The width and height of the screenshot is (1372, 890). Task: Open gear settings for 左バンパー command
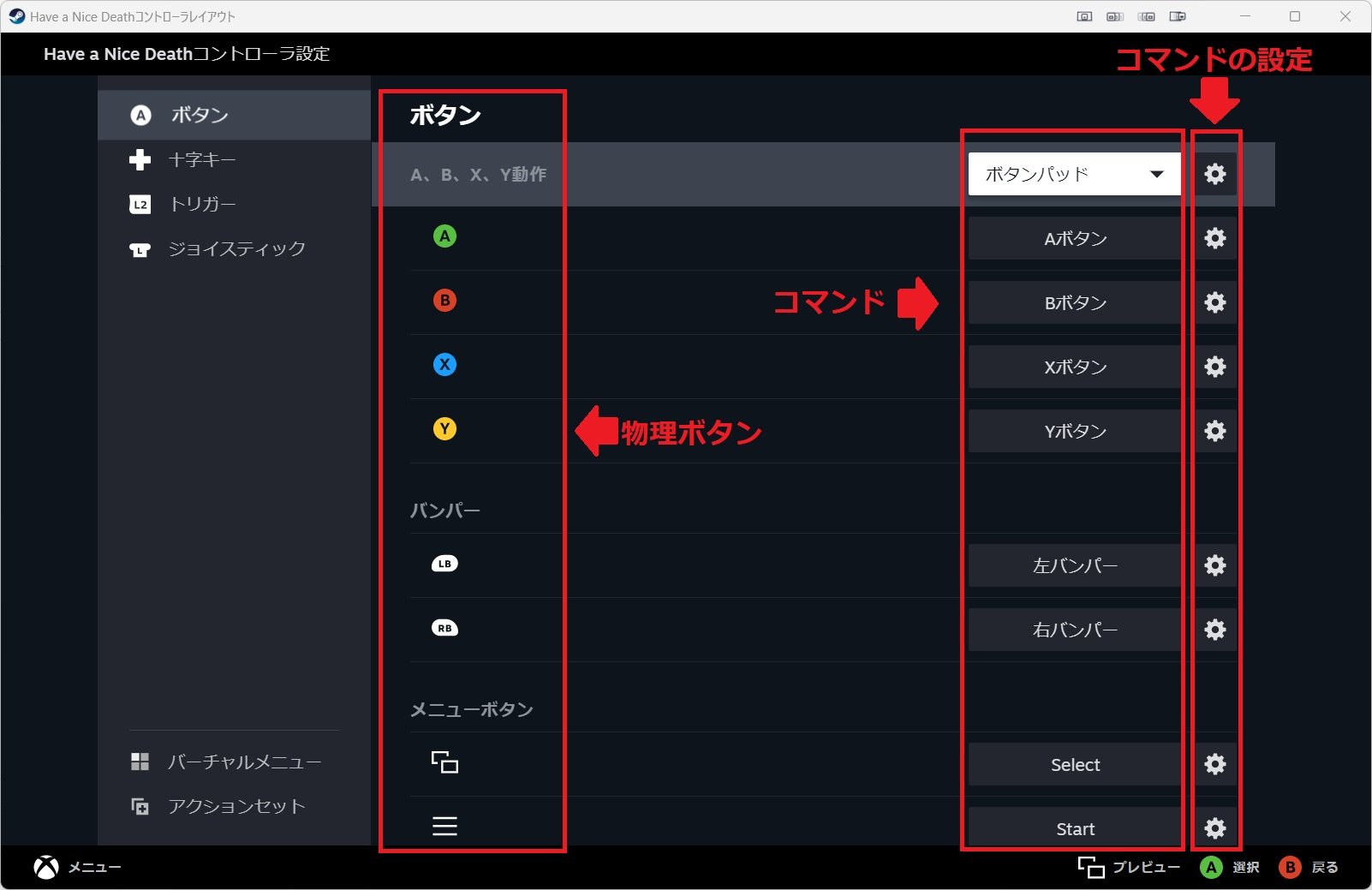coord(1214,565)
